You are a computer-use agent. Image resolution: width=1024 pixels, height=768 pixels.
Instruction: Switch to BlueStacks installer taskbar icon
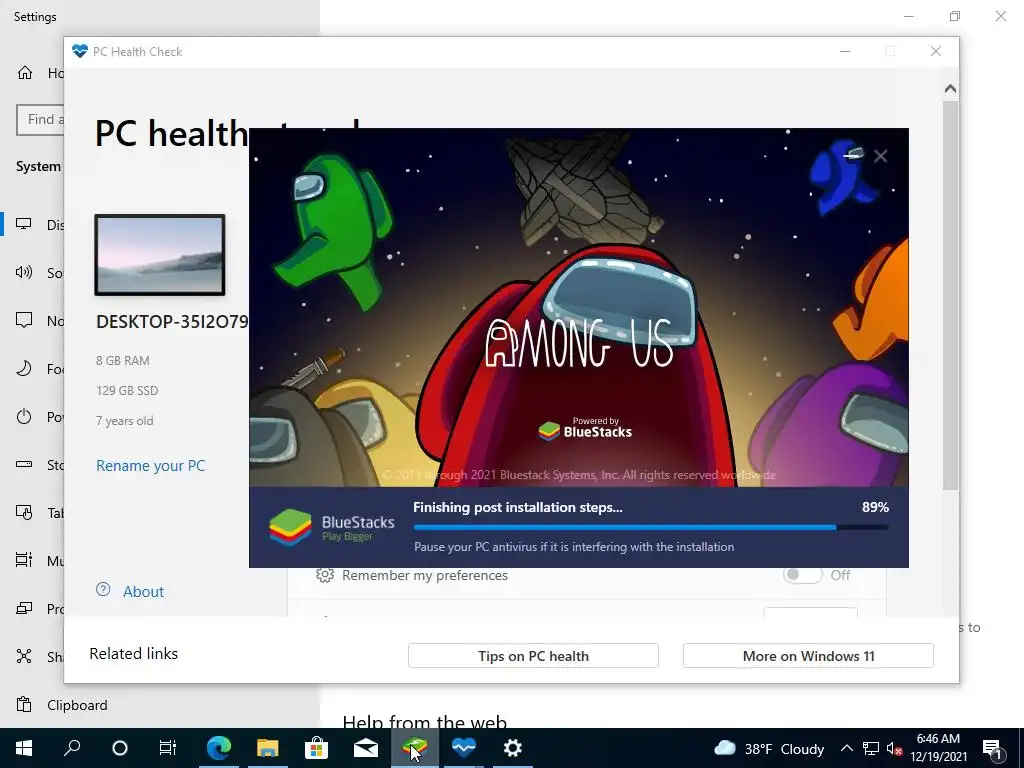click(x=415, y=748)
